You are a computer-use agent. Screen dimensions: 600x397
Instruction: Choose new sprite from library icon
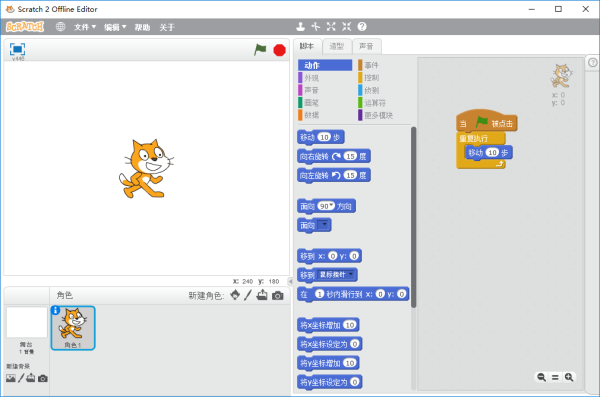coord(235,295)
